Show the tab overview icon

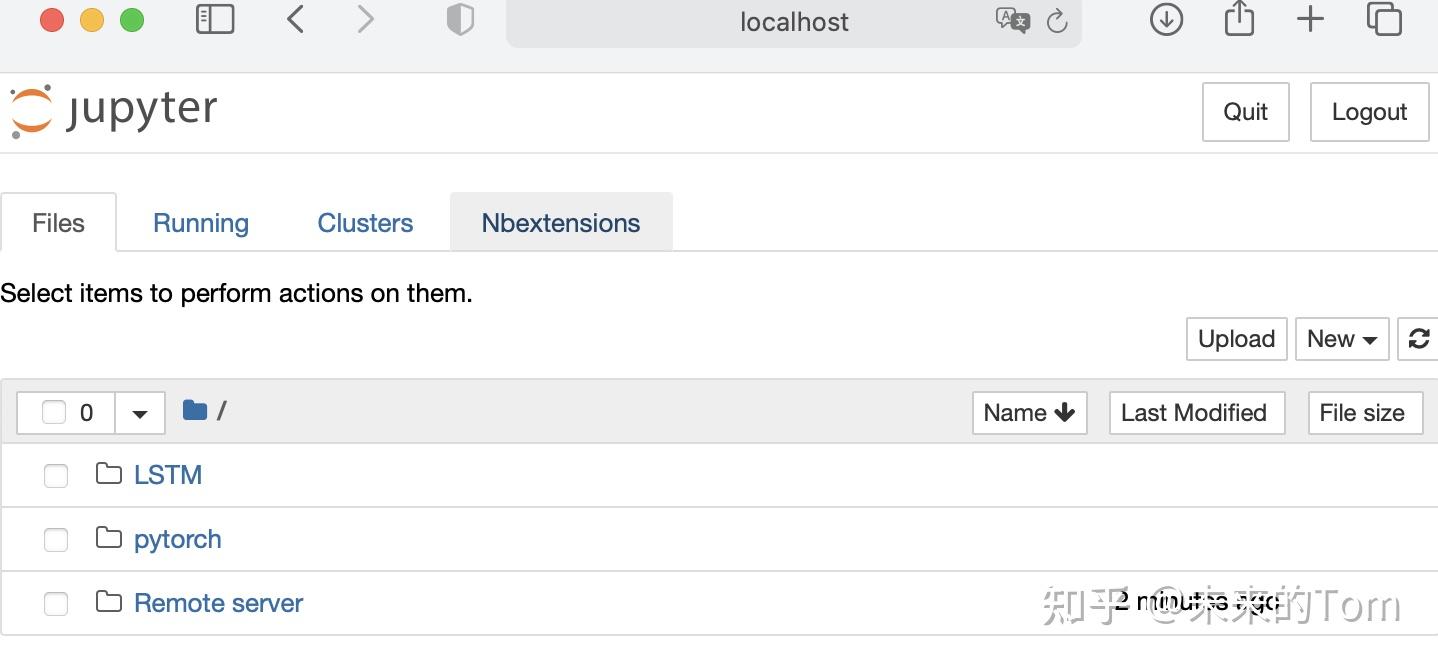pos(1384,19)
